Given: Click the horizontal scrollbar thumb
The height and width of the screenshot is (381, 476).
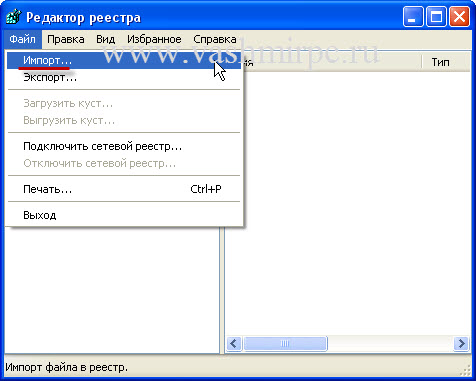Looking at the screenshot, I should [285, 343].
